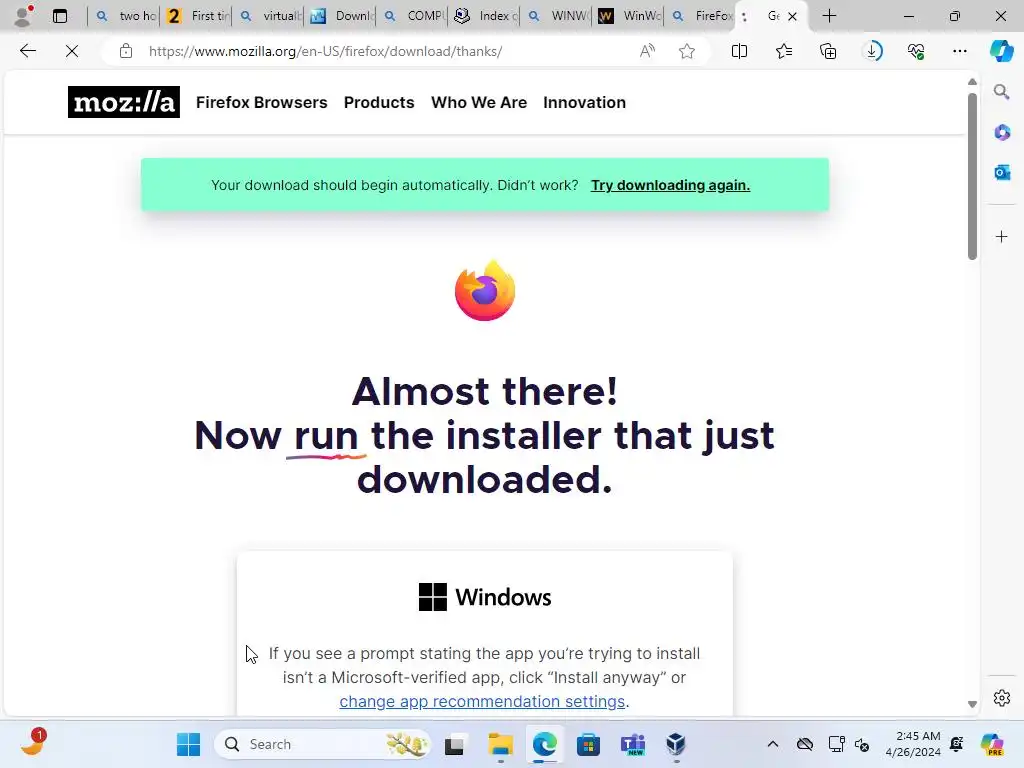Open the Microsoft 365 sidebar icon
Image resolution: width=1024 pixels, height=768 pixels.
coord(1002,133)
